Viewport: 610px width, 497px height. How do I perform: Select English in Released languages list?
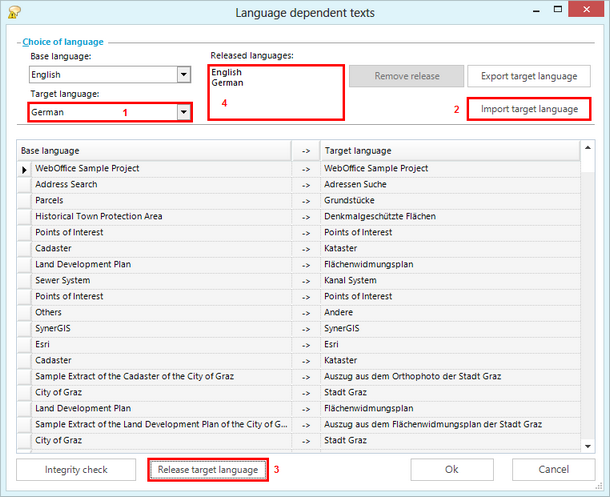226,73
